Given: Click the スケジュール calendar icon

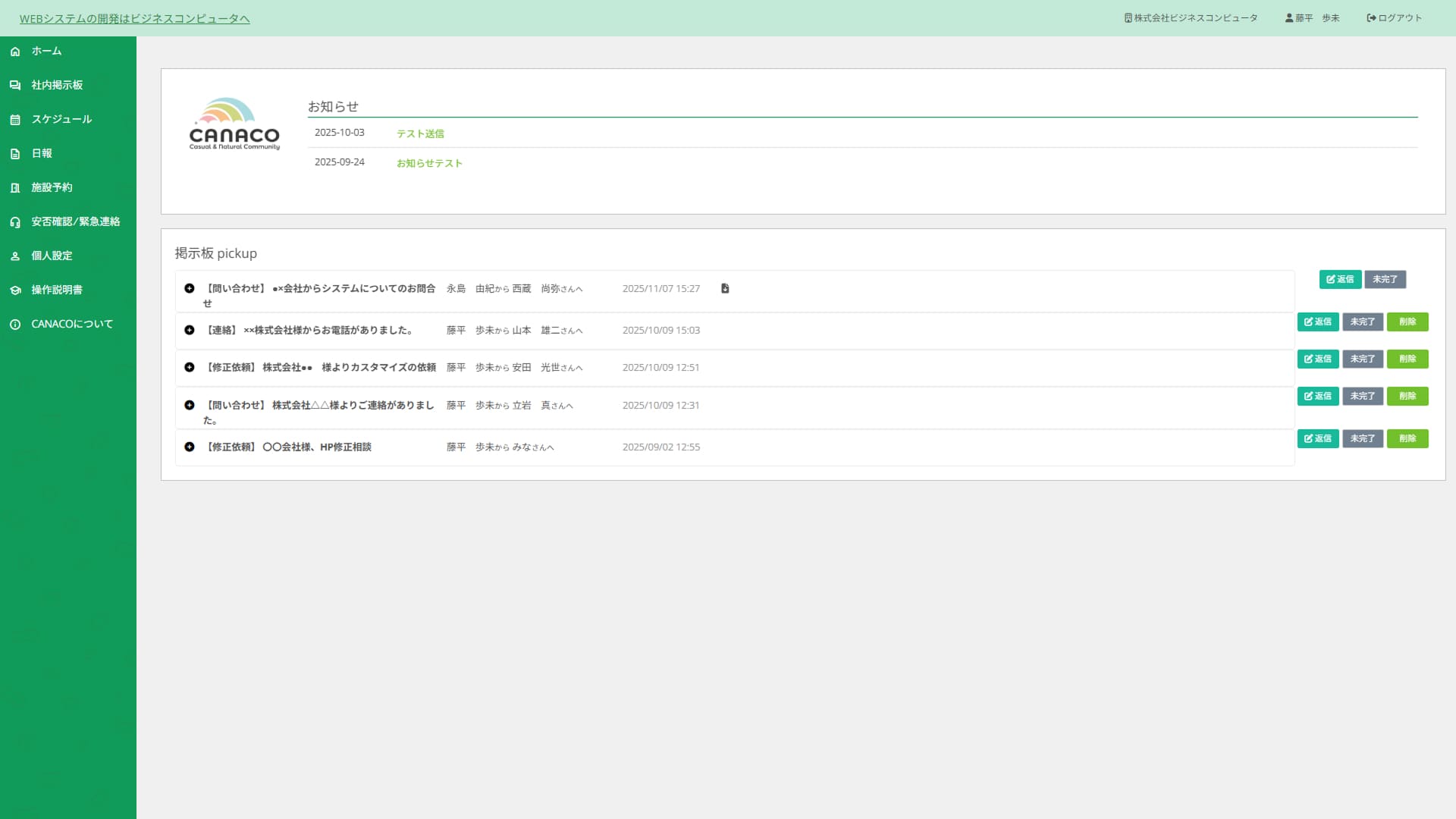Looking at the screenshot, I should 15,120.
